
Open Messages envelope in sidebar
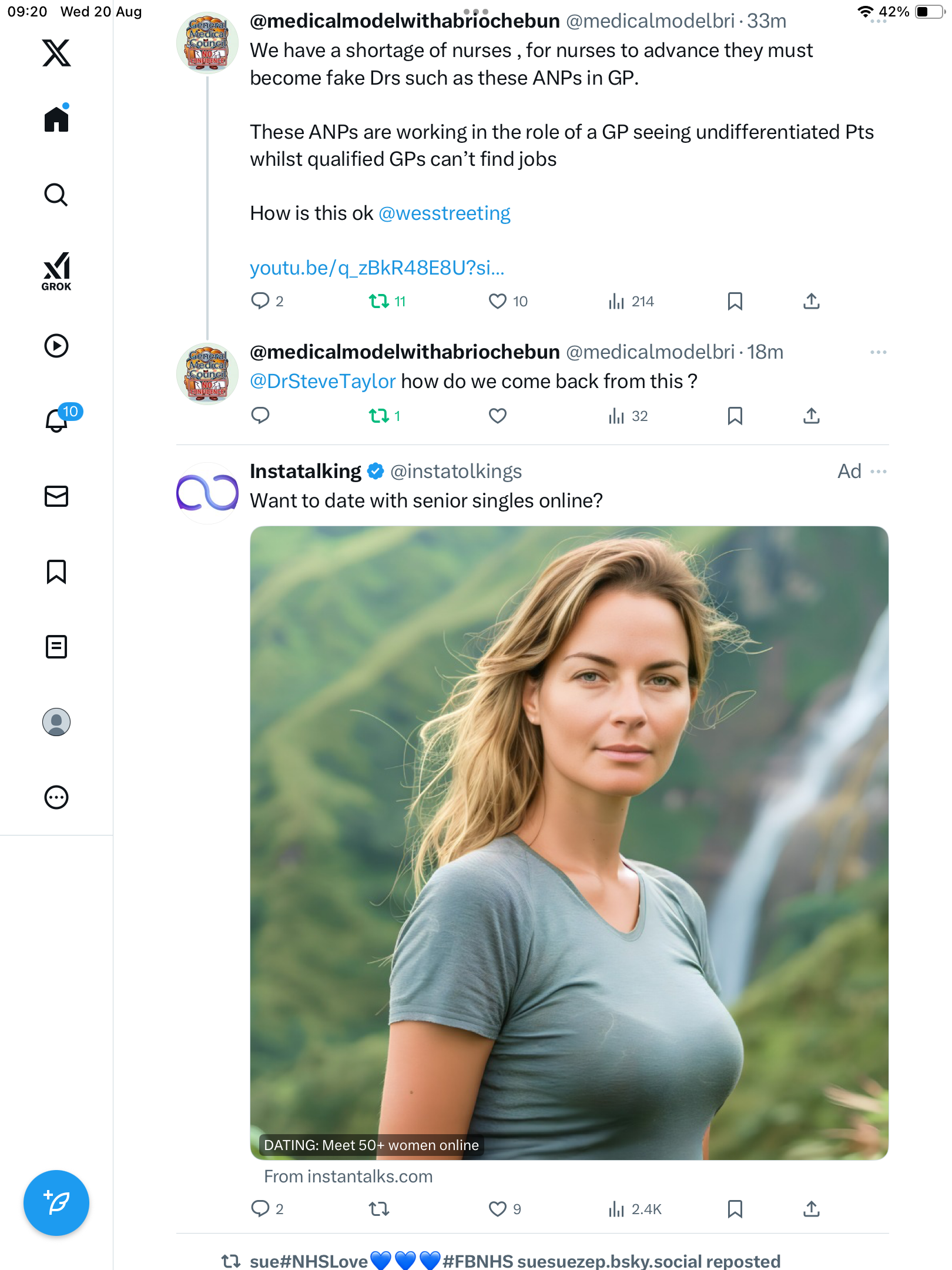click(56, 496)
